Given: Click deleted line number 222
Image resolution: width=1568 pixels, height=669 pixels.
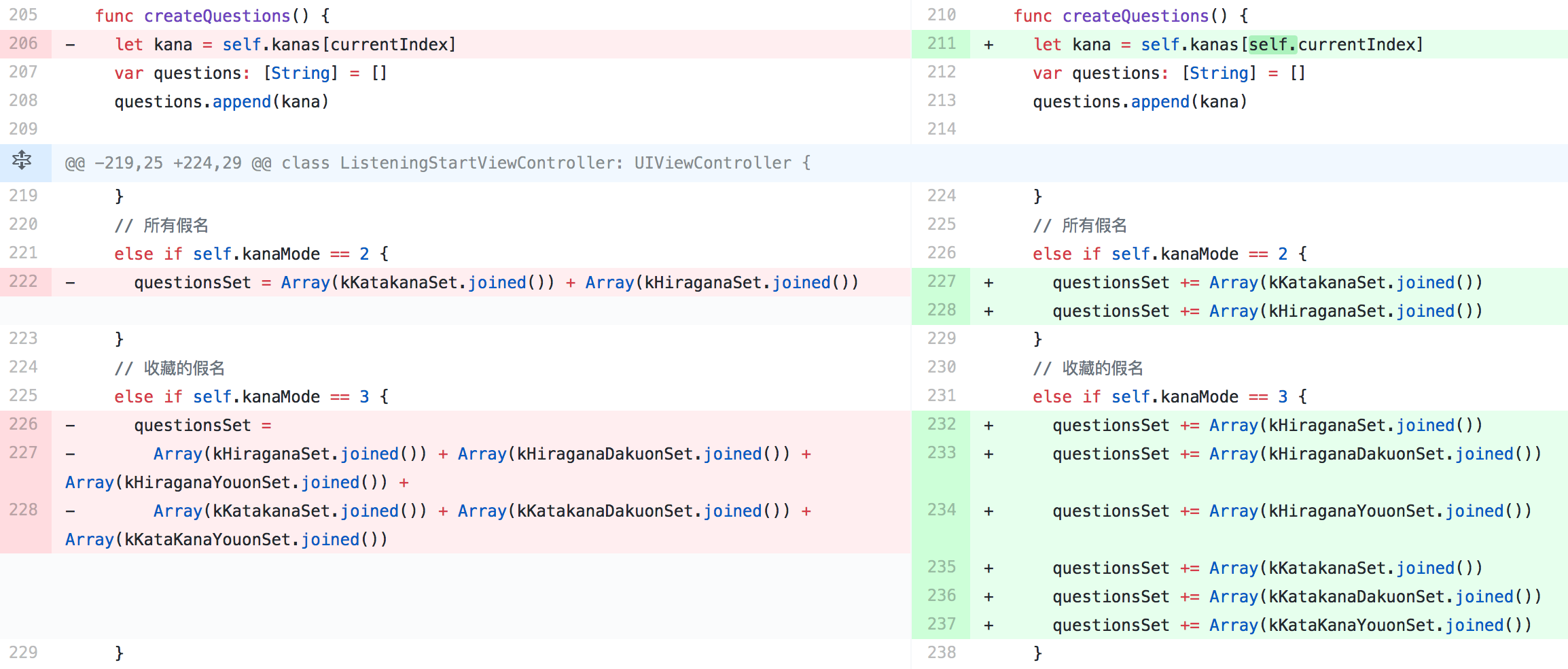Looking at the screenshot, I should click(x=24, y=282).
